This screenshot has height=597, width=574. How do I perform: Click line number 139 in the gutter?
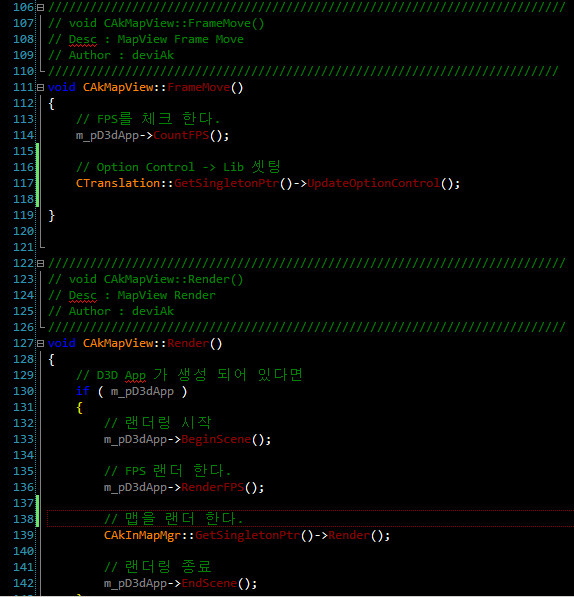coord(24,535)
